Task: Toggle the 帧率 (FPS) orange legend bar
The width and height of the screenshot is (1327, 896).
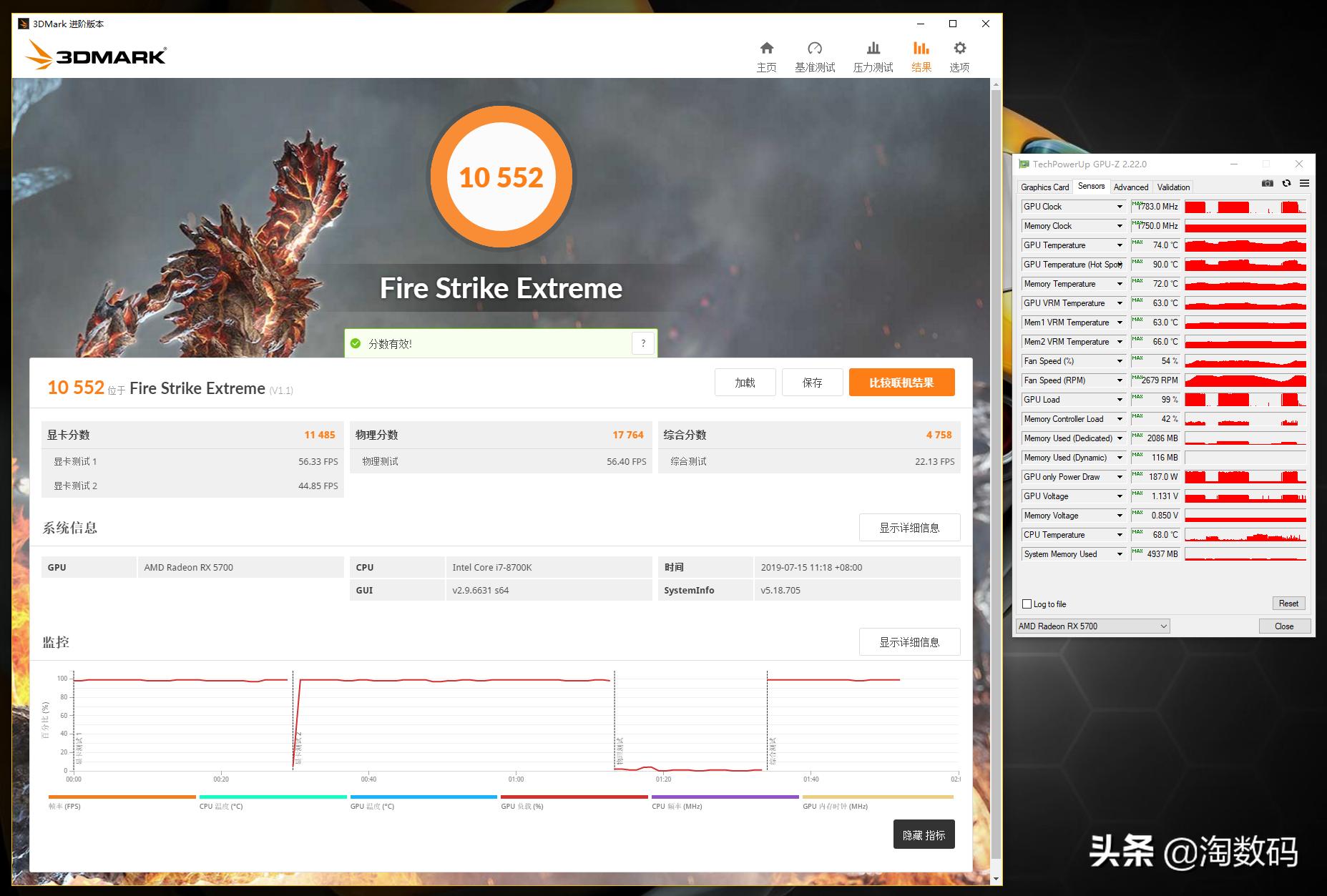Action: 122,797
